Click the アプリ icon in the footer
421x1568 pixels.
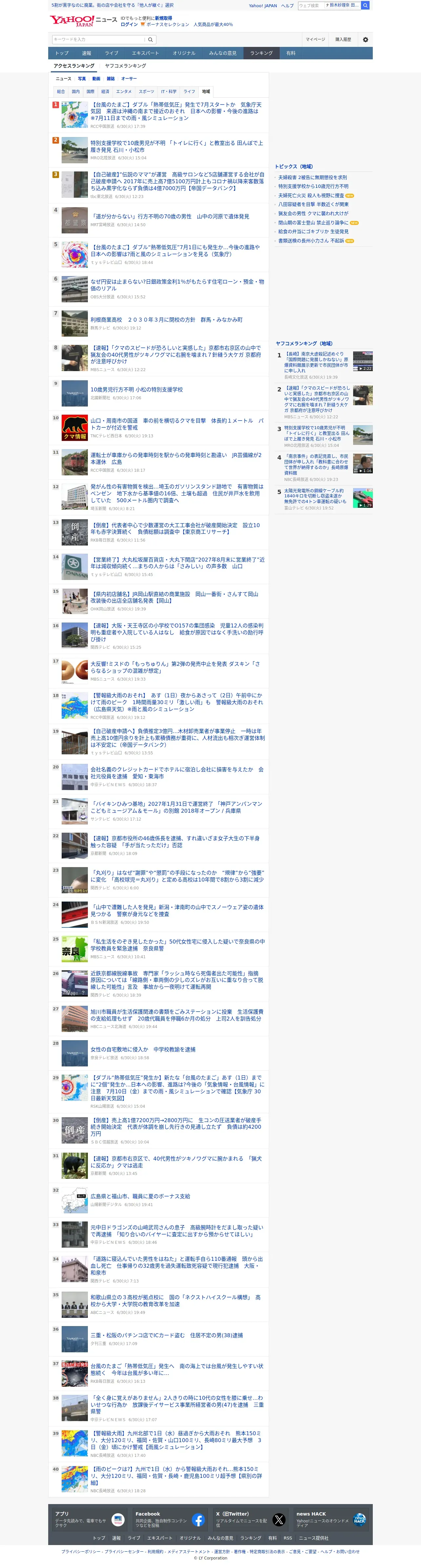click(118, 1519)
